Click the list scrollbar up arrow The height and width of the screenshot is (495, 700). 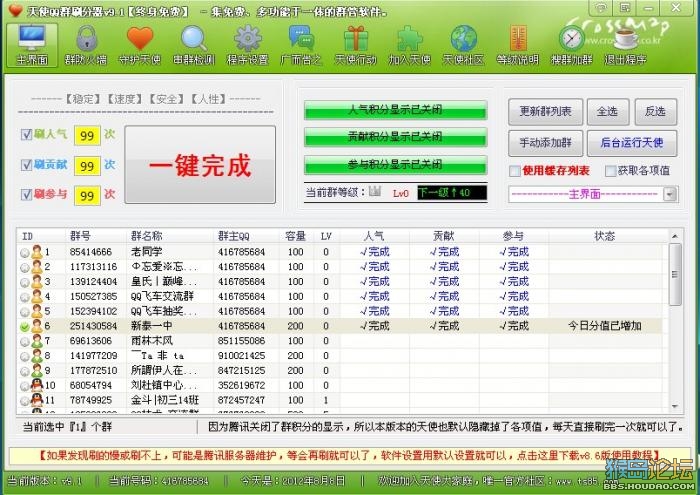(675, 236)
